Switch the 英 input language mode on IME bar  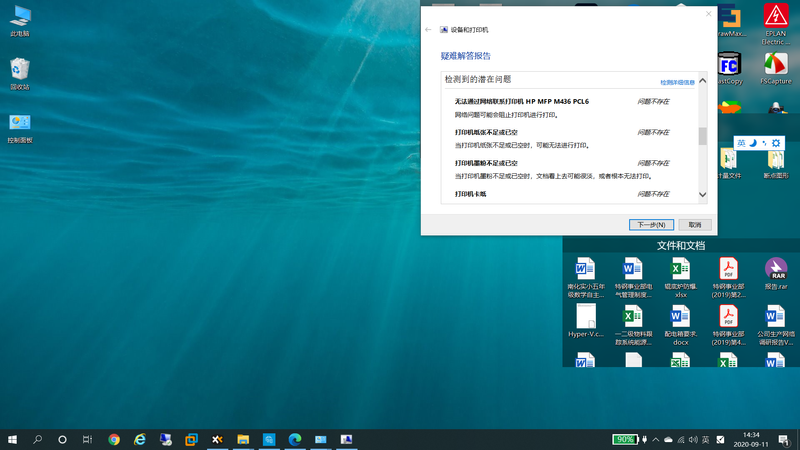[742, 144]
